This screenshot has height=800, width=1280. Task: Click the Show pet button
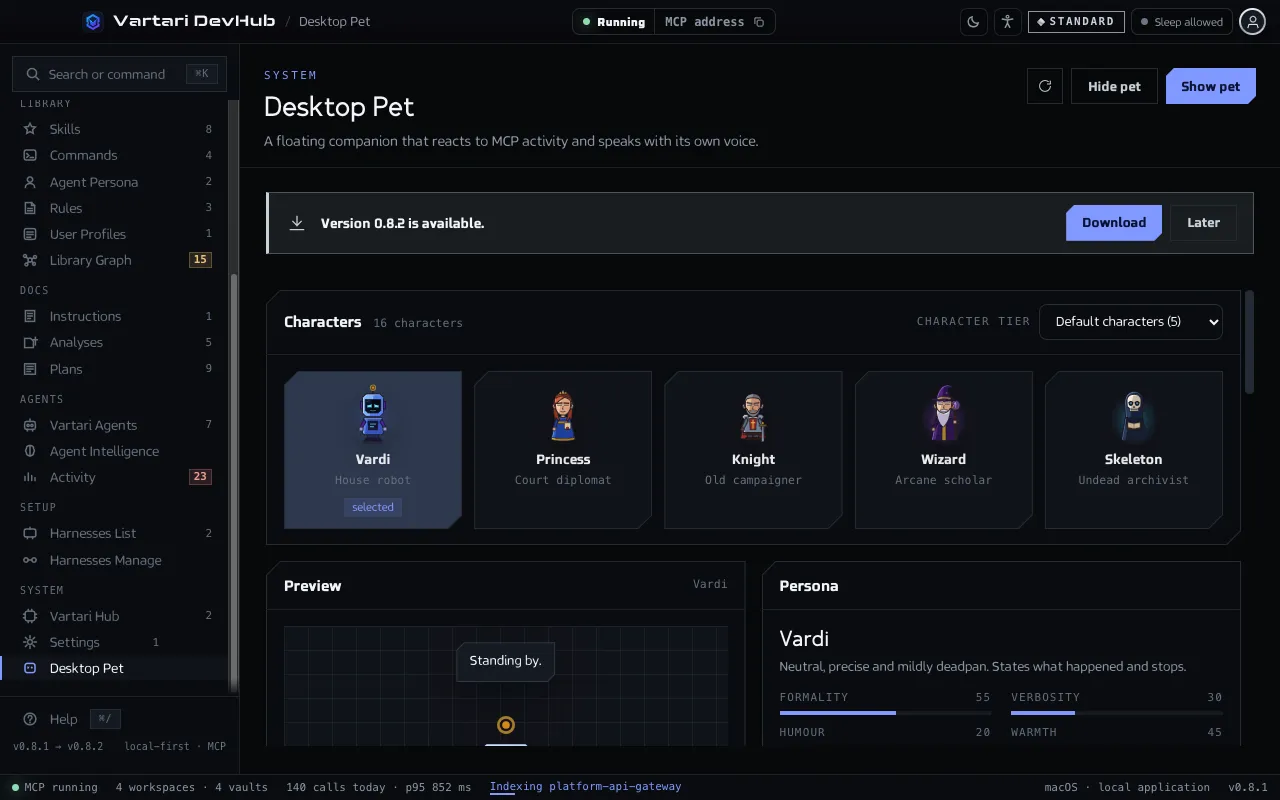tap(1210, 86)
